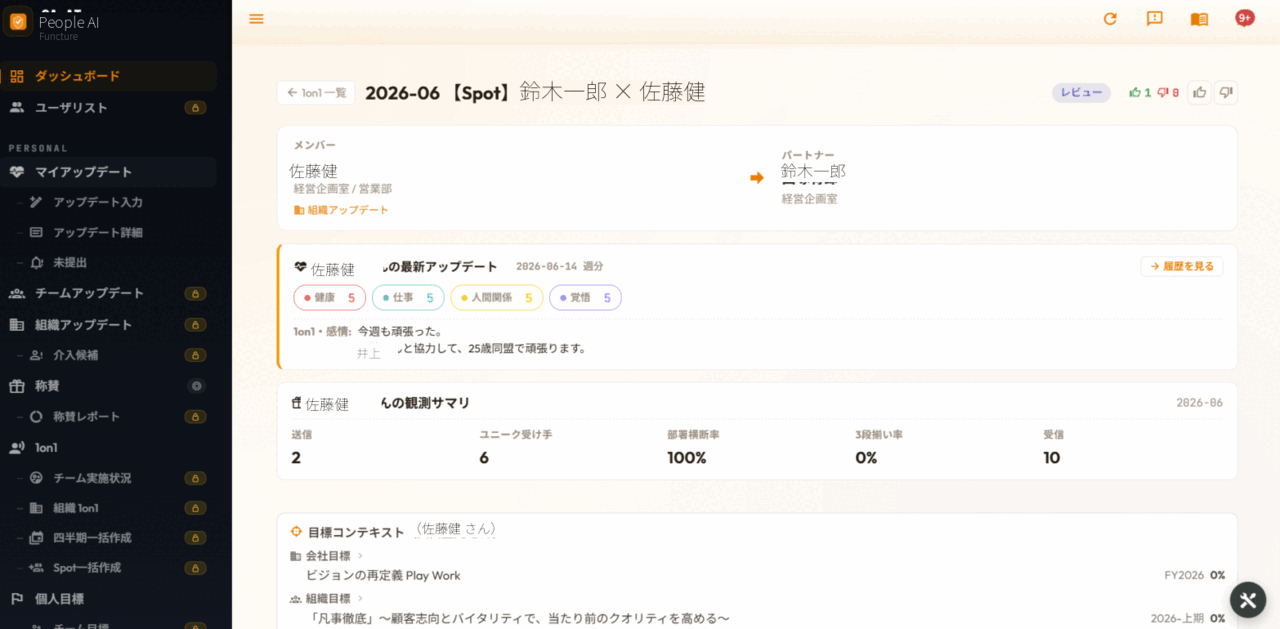The height and width of the screenshot is (629, 1280).
Task: Click partner name 鈴木一郎
Action: pos(813,171)
